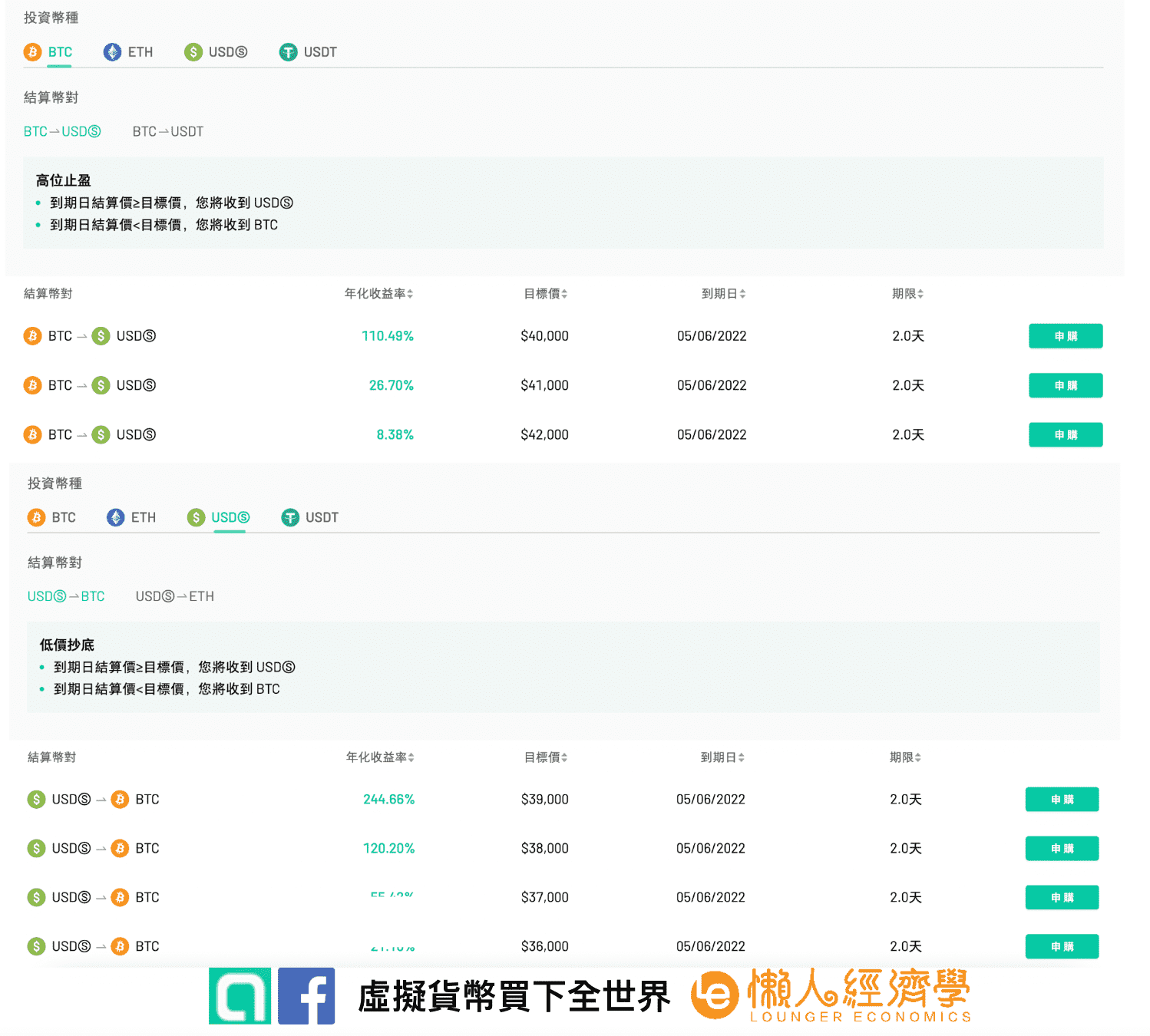Choose the BTC→USDT settlement pair

click(168, 132)
